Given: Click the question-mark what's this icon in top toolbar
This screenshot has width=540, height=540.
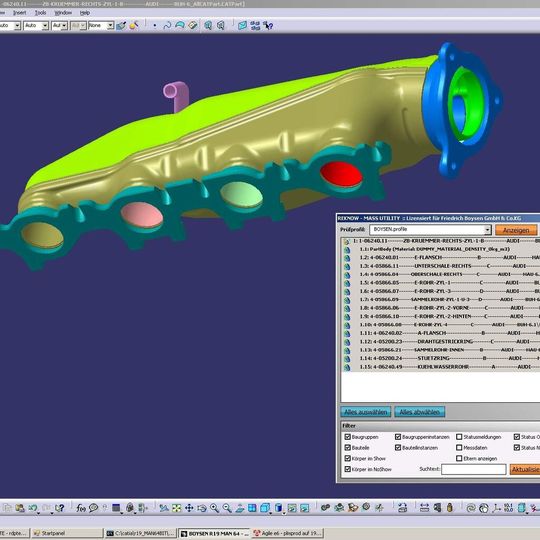Looking at the screenshot, I should click(x=268, y=25).
